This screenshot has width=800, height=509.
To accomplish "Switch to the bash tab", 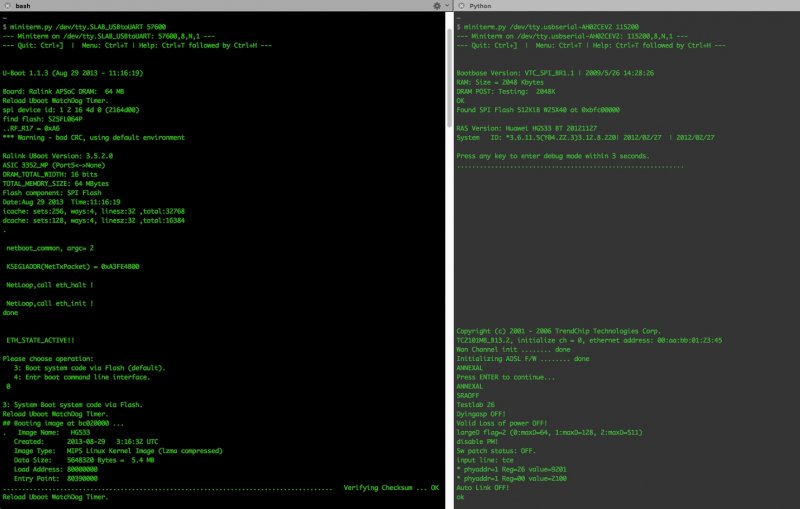I will tap(22, 6).
